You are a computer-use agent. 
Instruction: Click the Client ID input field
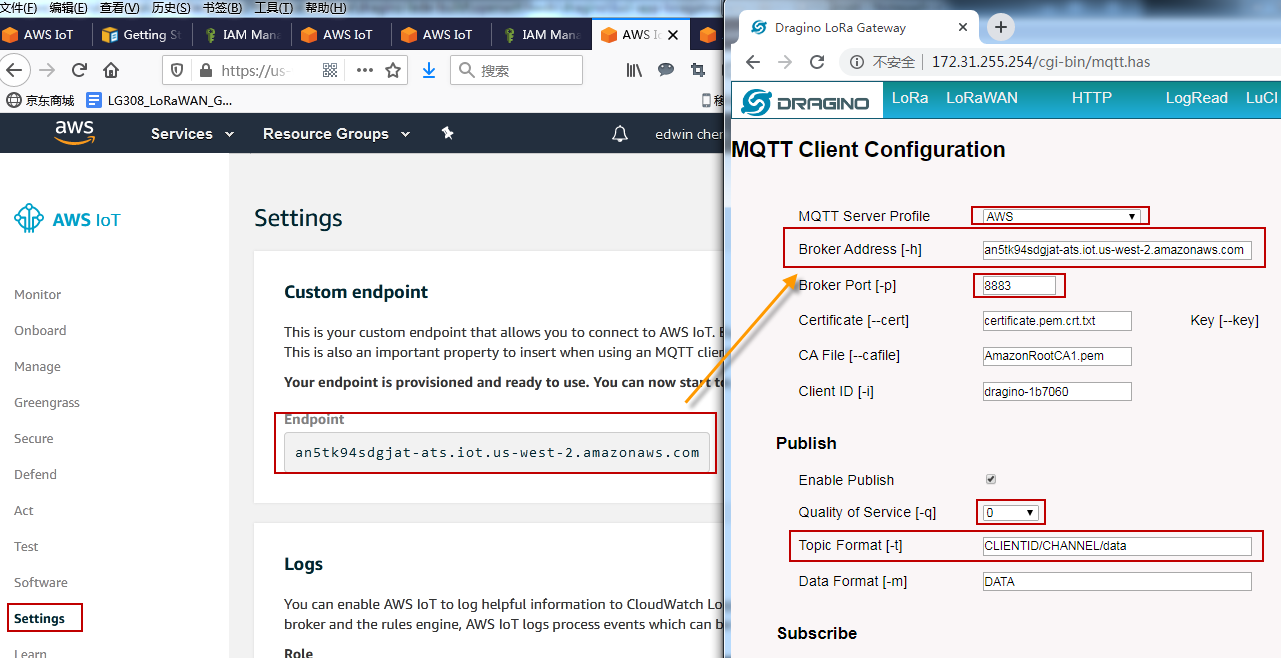point(1057,392)
